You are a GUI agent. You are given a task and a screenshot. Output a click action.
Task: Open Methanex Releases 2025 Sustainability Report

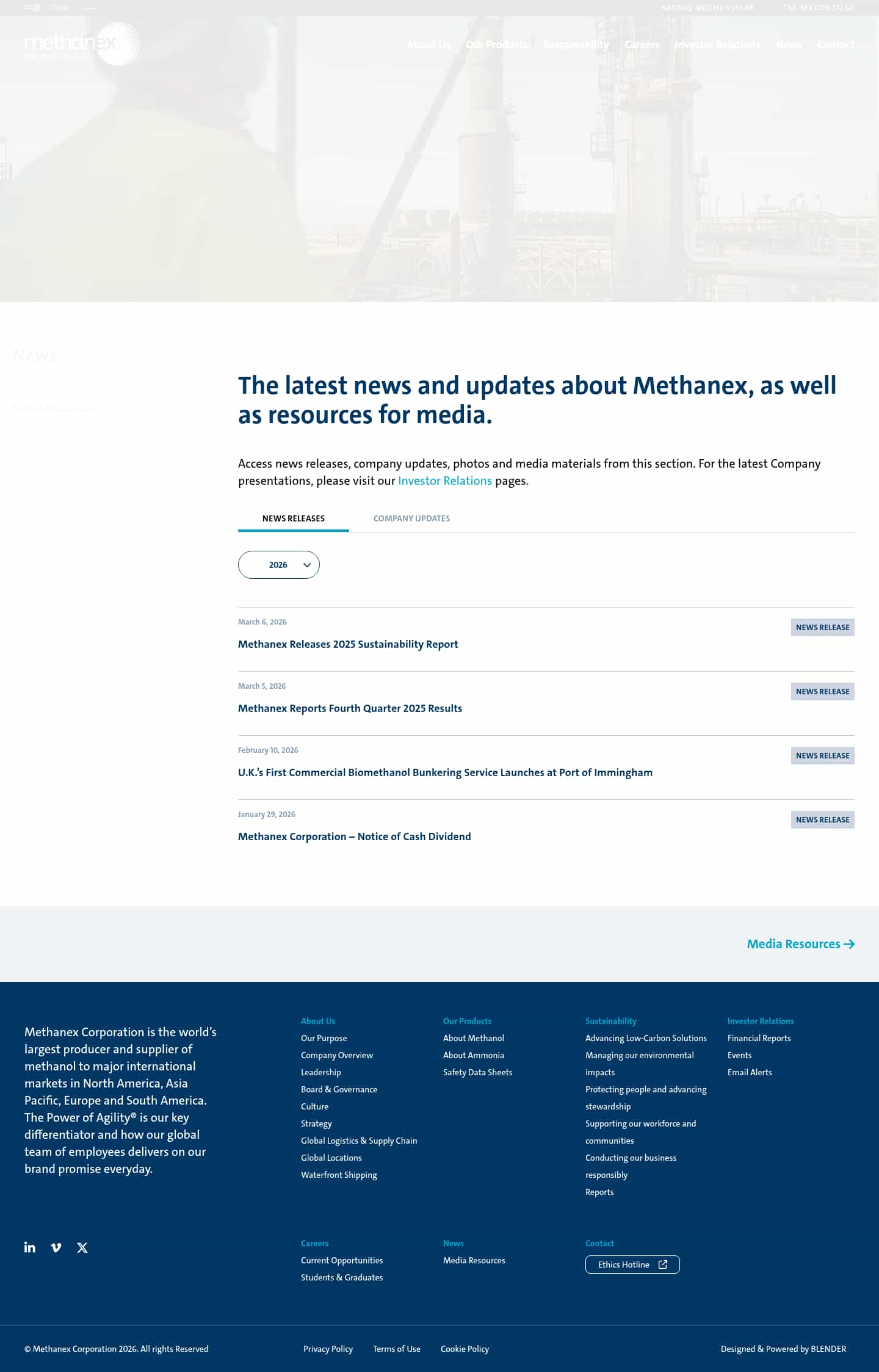(x=348, y=644)
